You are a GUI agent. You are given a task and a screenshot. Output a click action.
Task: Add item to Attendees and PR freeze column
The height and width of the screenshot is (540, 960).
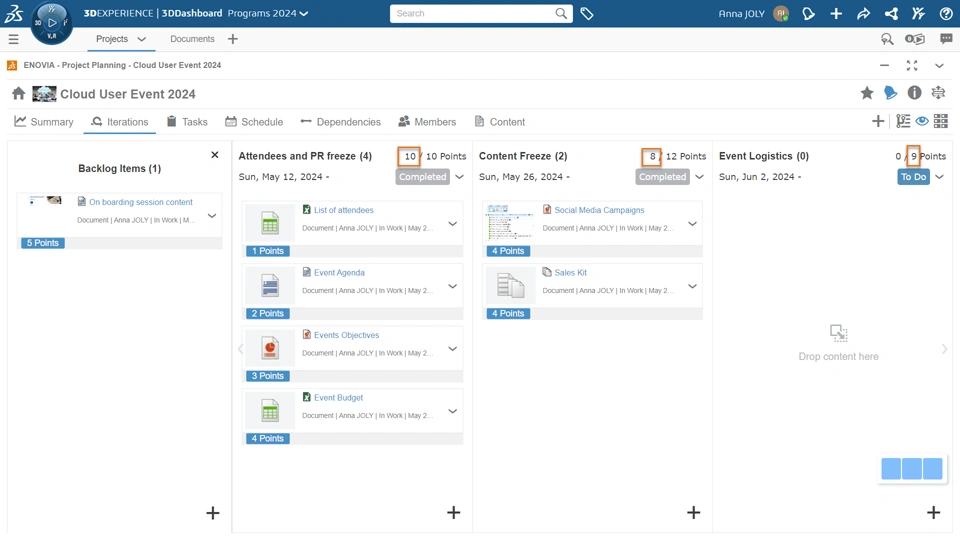pos(453,513)
